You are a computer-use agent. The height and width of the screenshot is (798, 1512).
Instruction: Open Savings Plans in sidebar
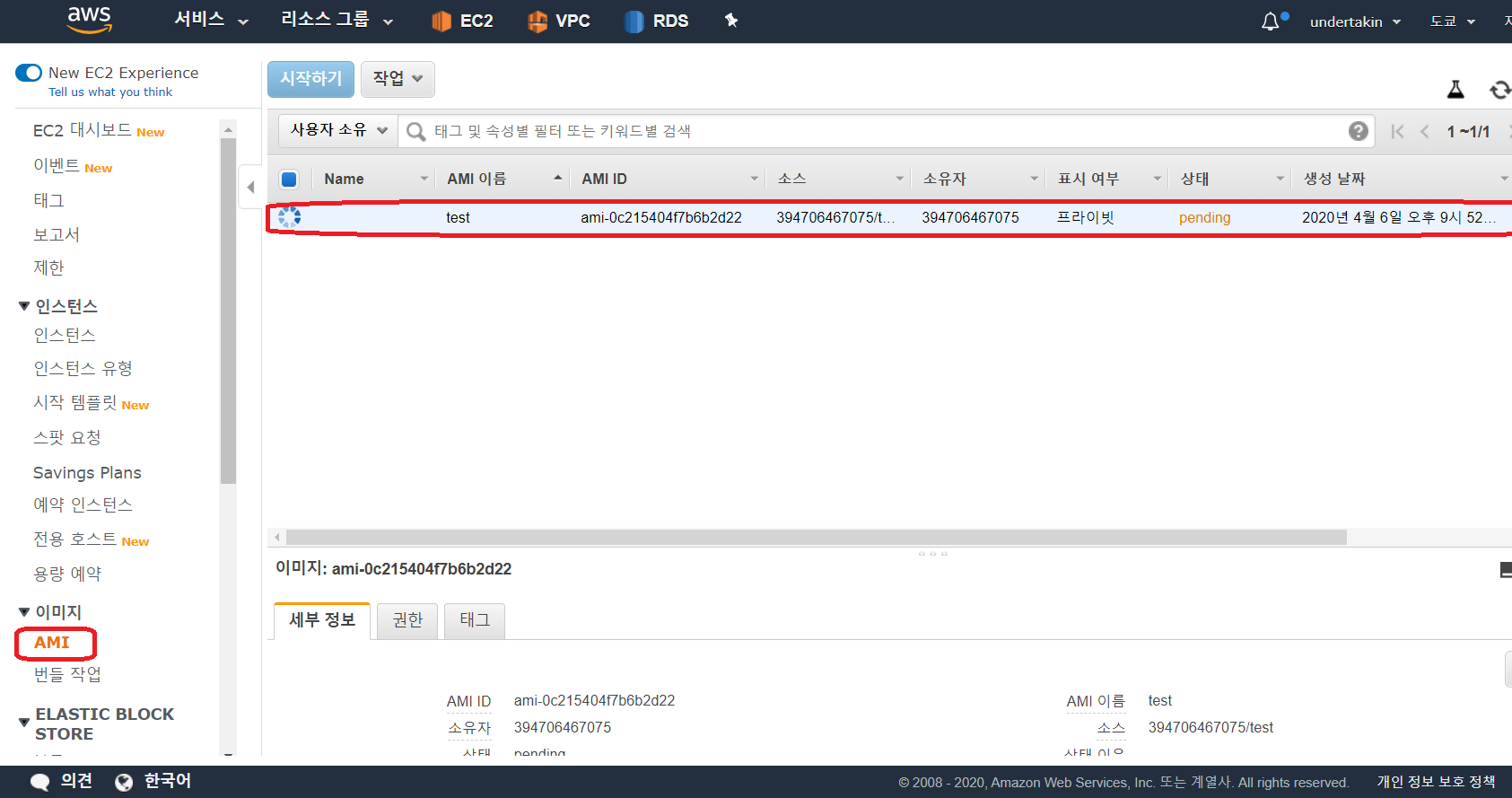click(x=87, y=472)
